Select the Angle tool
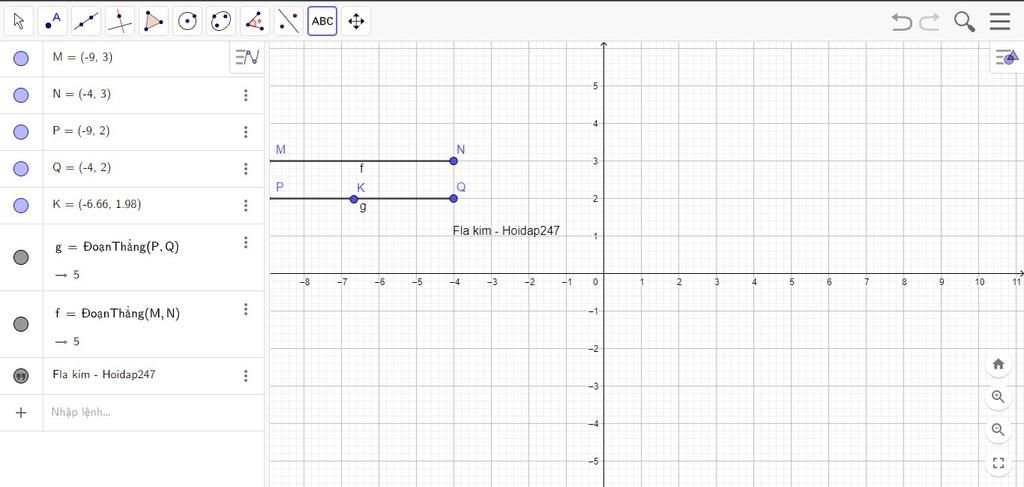 255,22
